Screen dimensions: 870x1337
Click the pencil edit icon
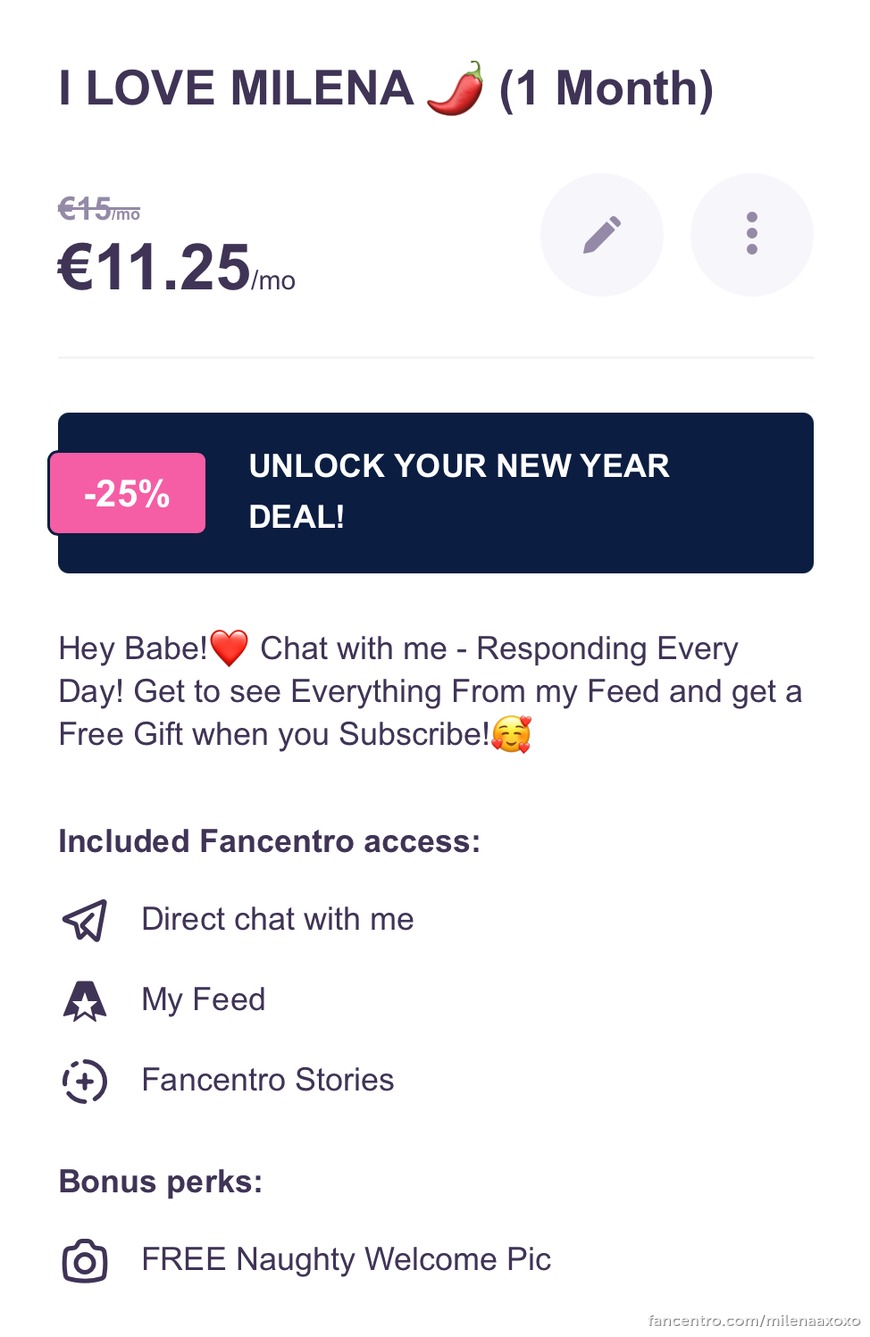point(601,234)
